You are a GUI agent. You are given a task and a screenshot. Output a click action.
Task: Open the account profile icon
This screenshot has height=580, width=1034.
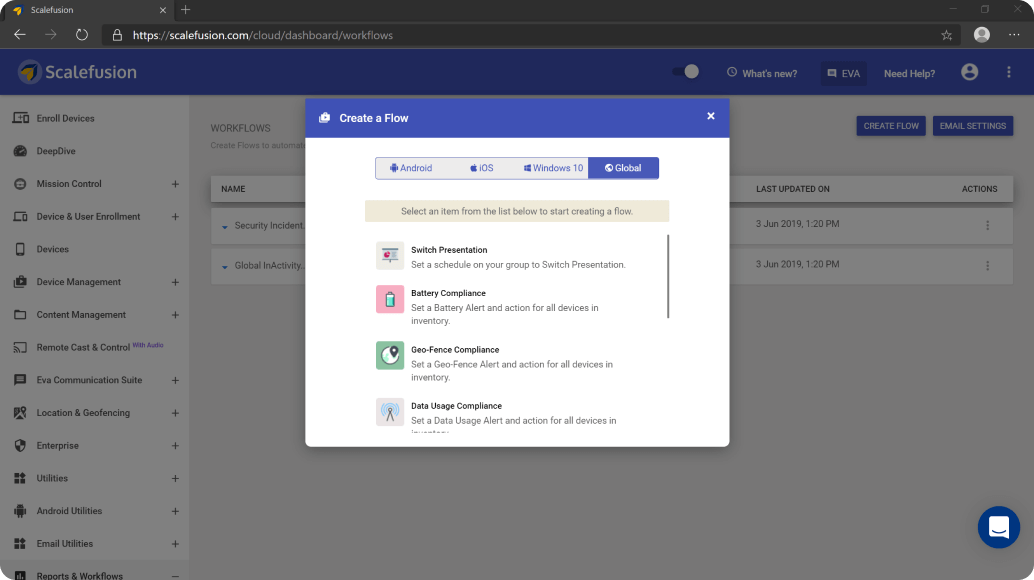click(968, 73)
